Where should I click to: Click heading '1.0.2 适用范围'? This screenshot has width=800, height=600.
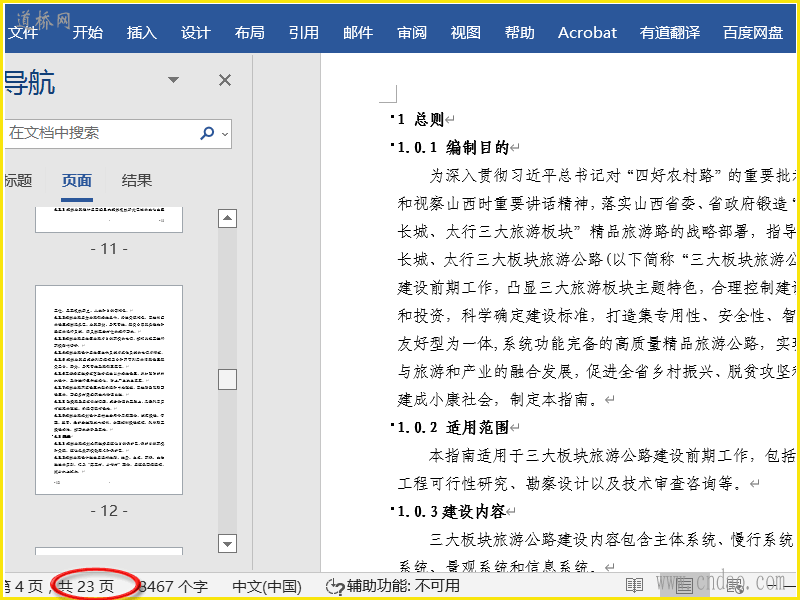[453, 428]
